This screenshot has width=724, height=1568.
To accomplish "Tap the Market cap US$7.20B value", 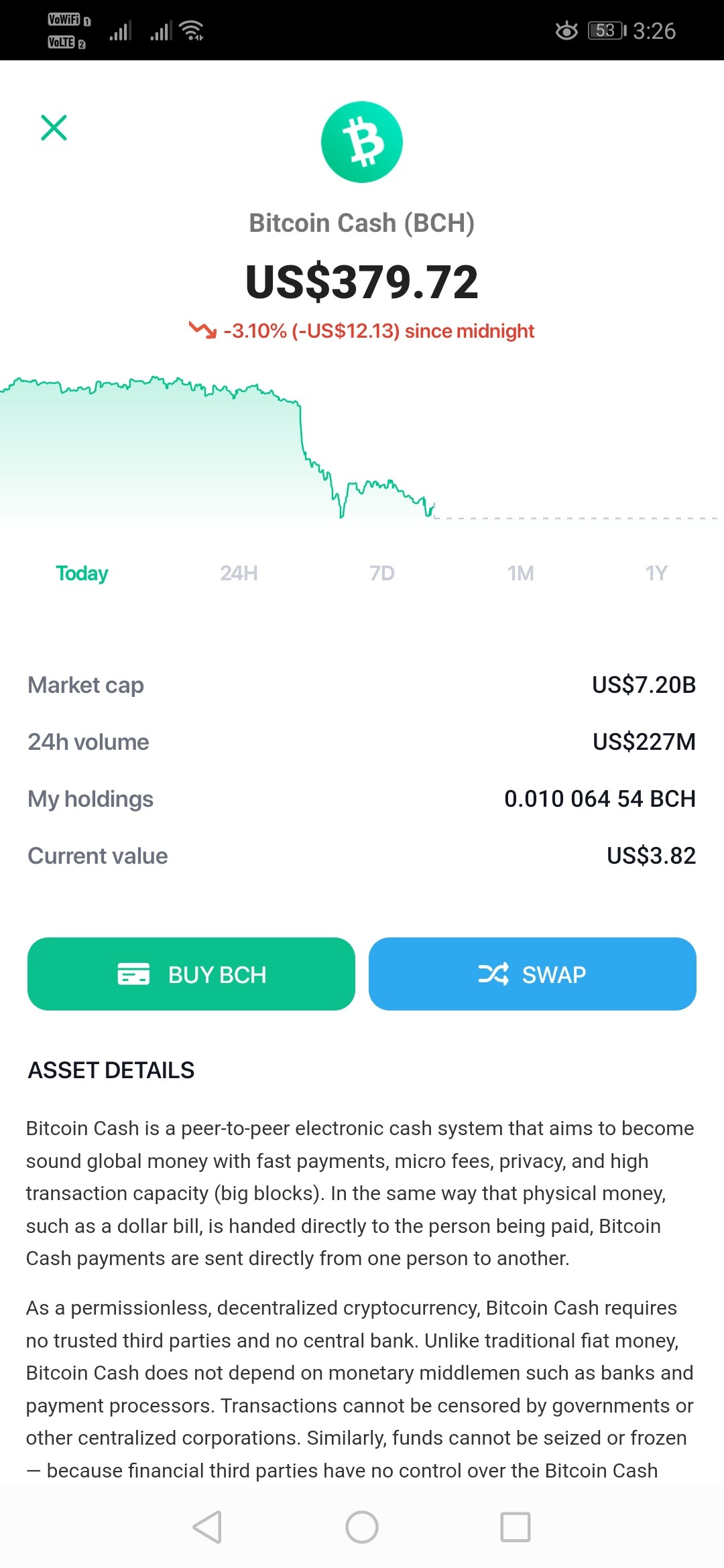I will pos(644,685).
